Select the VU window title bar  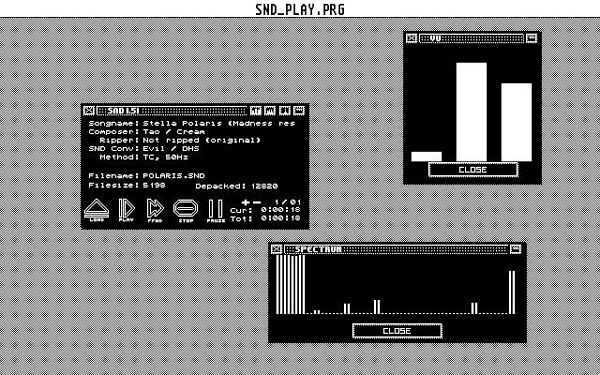tap(471, 38)
